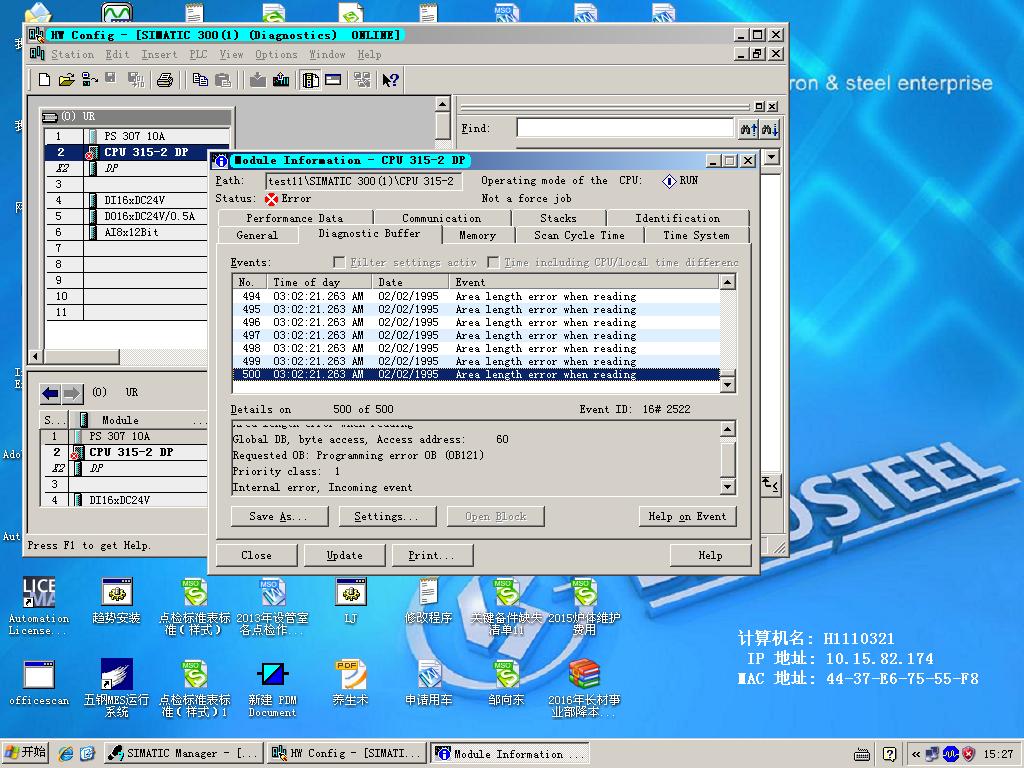1024x768 pixels.
Task: Click the keyboard icon in the system tray
Action: (x=862, y=754)
